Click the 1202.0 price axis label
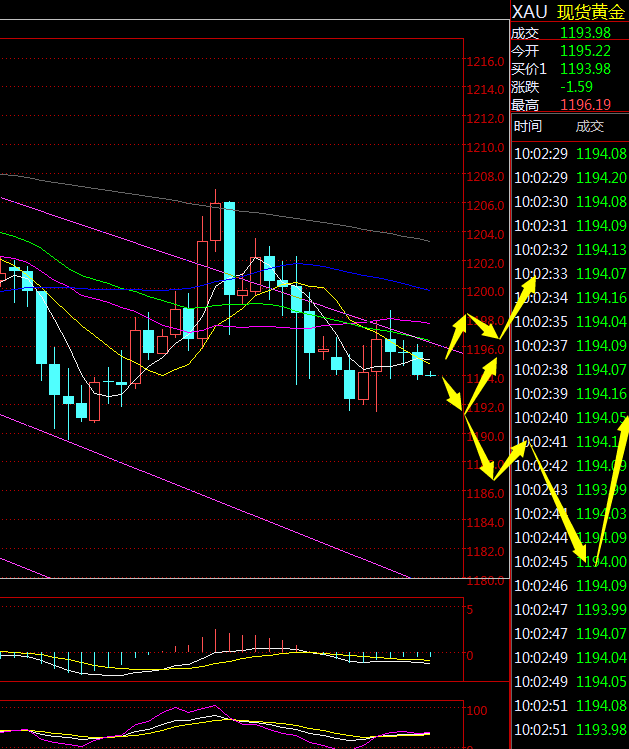 (x=485, y=264)
